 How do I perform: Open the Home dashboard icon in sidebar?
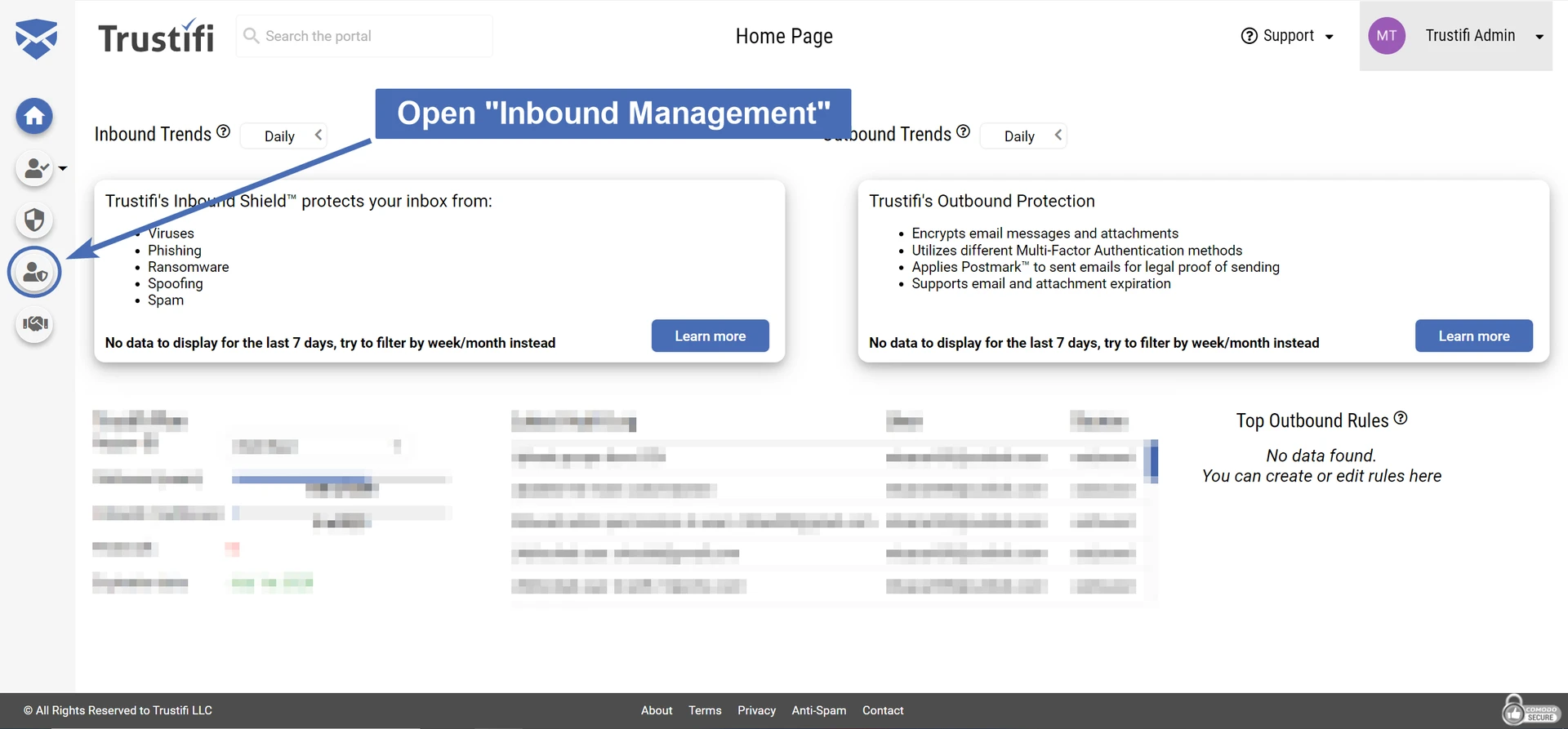[x=34, y=116]
